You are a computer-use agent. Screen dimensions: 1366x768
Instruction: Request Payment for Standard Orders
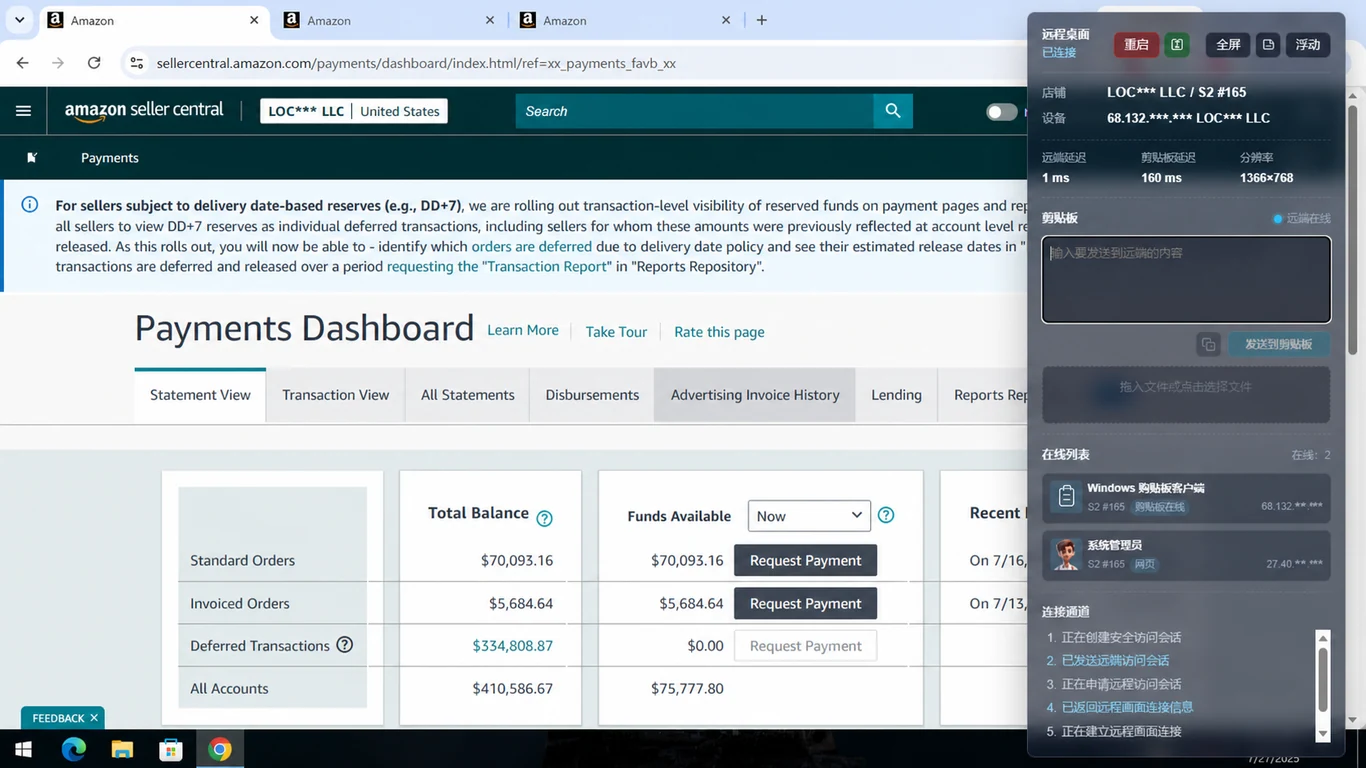[805, 560]
